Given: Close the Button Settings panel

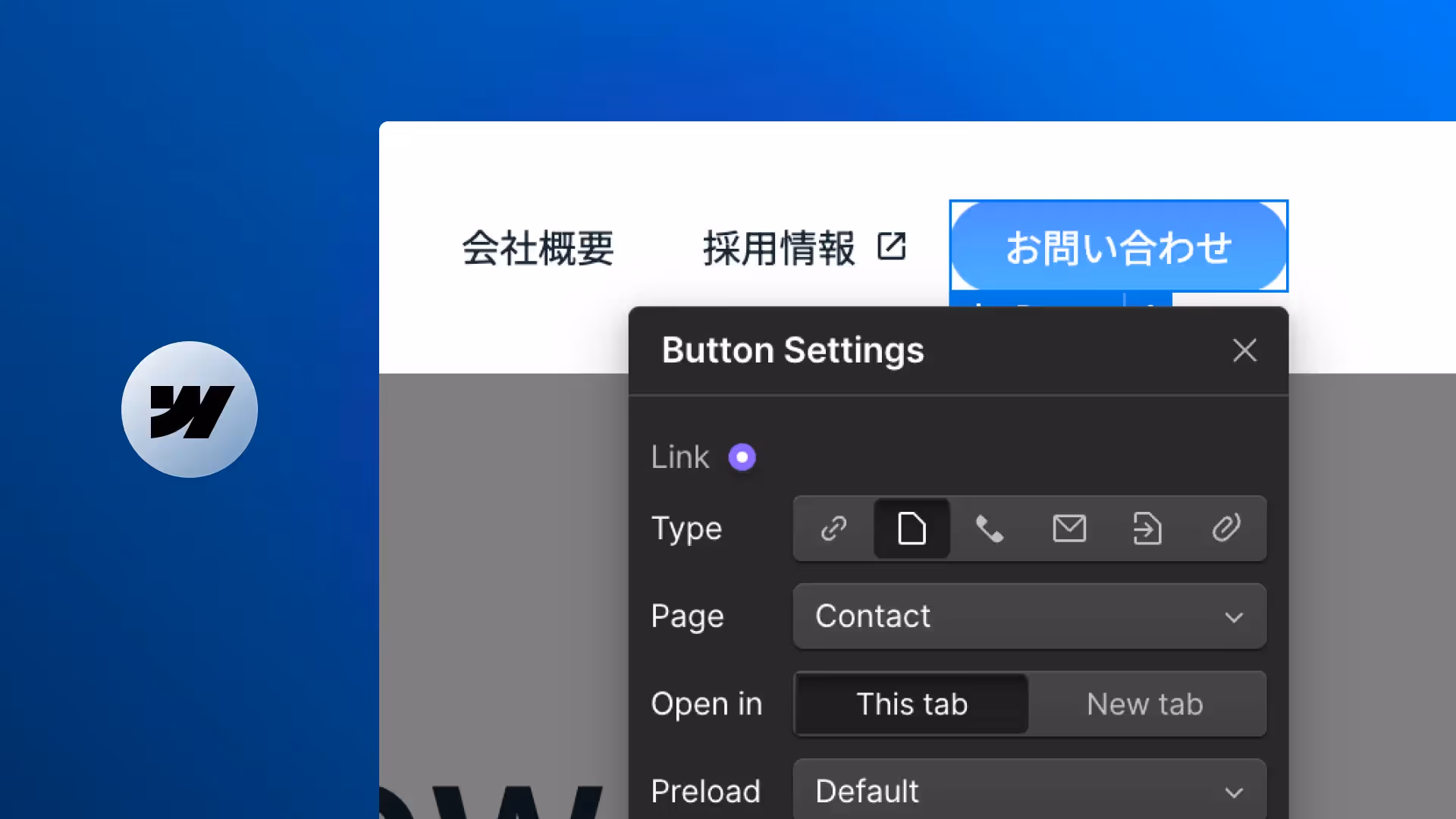Looking at the screenshot, I should tap(1244, 350).
